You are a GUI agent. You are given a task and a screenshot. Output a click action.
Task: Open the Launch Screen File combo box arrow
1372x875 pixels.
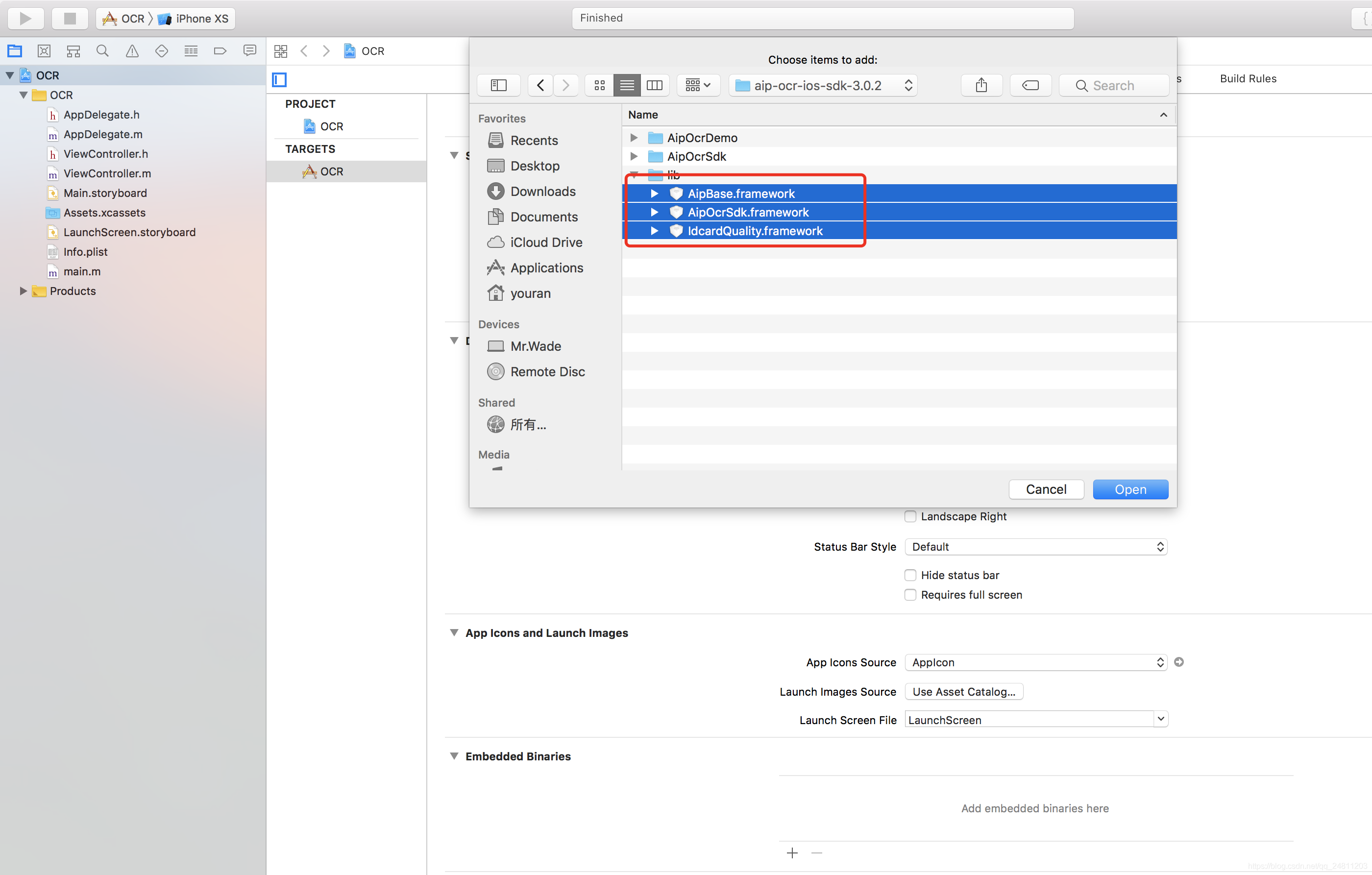1161,720
